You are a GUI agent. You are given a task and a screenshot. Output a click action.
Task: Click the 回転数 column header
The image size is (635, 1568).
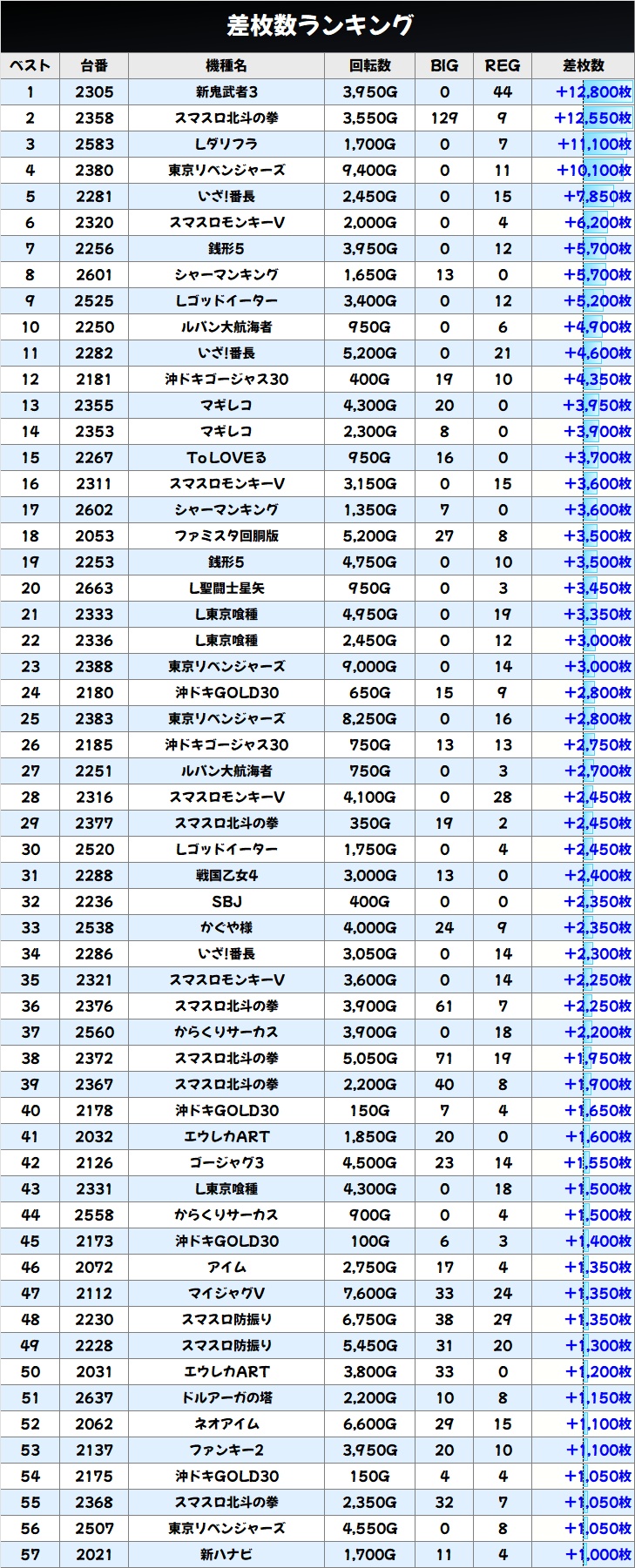pos(369,66)
